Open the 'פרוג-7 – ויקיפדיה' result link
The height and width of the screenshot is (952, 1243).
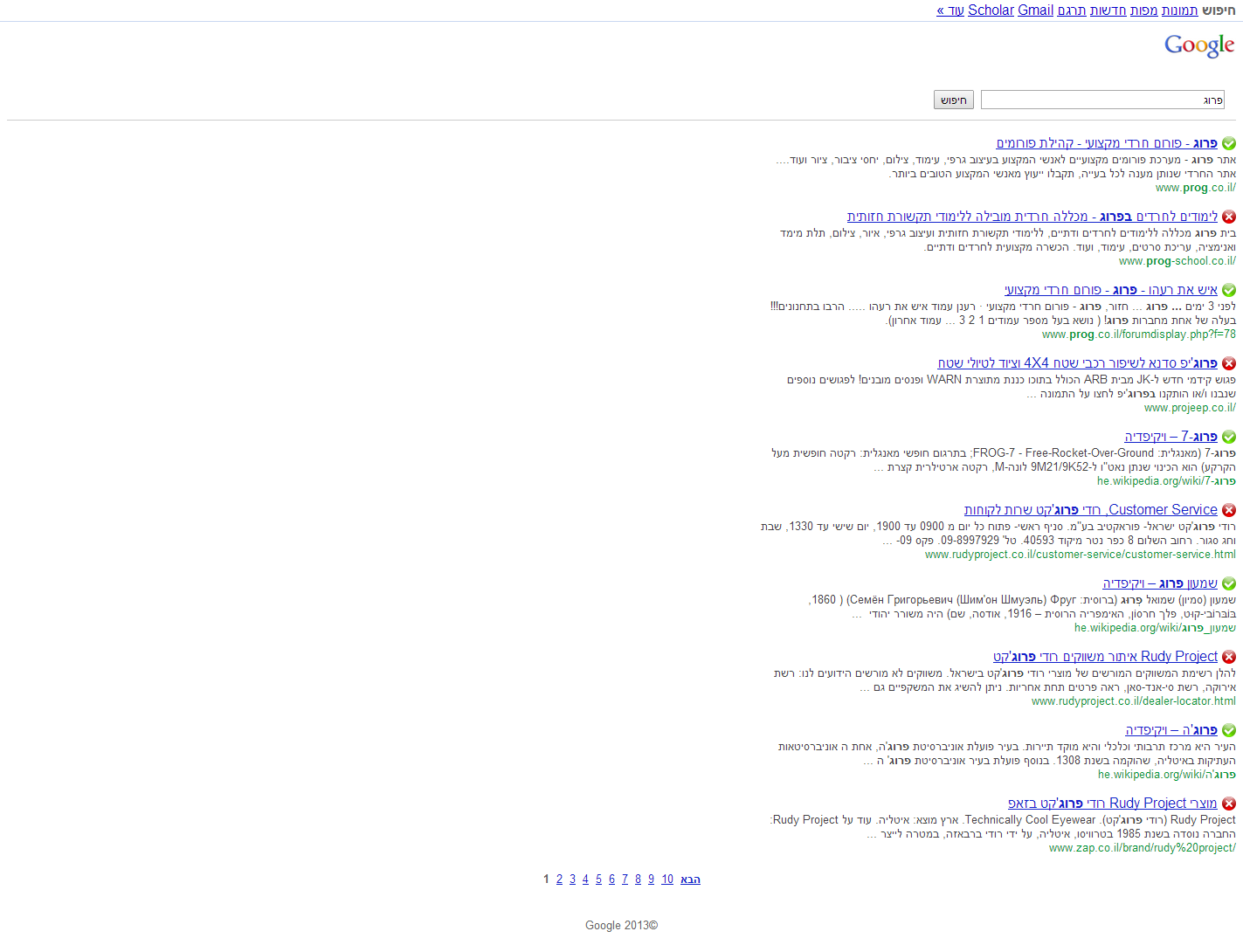[1171, 437]
